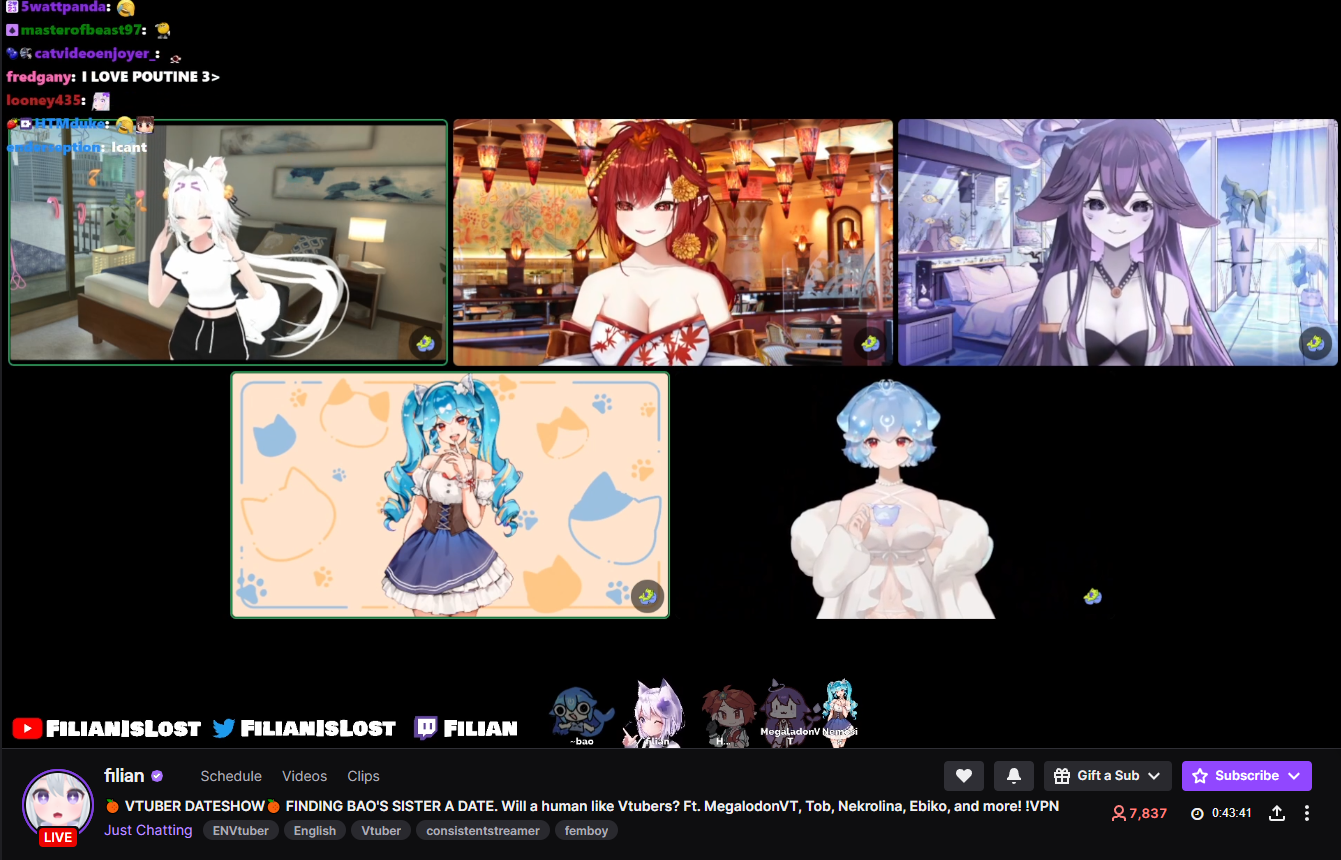Viewport: 1341px width, 860px height.
Task: Select the red-haired kimono vtuber video panel
Action: click(x=673, y=242)
